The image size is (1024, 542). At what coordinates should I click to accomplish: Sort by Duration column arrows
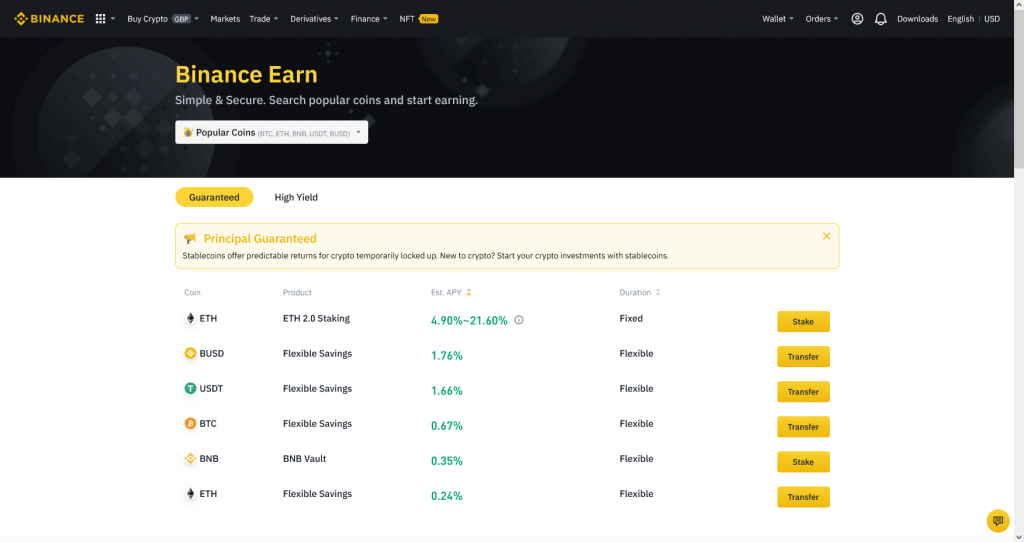click(658, 293)
